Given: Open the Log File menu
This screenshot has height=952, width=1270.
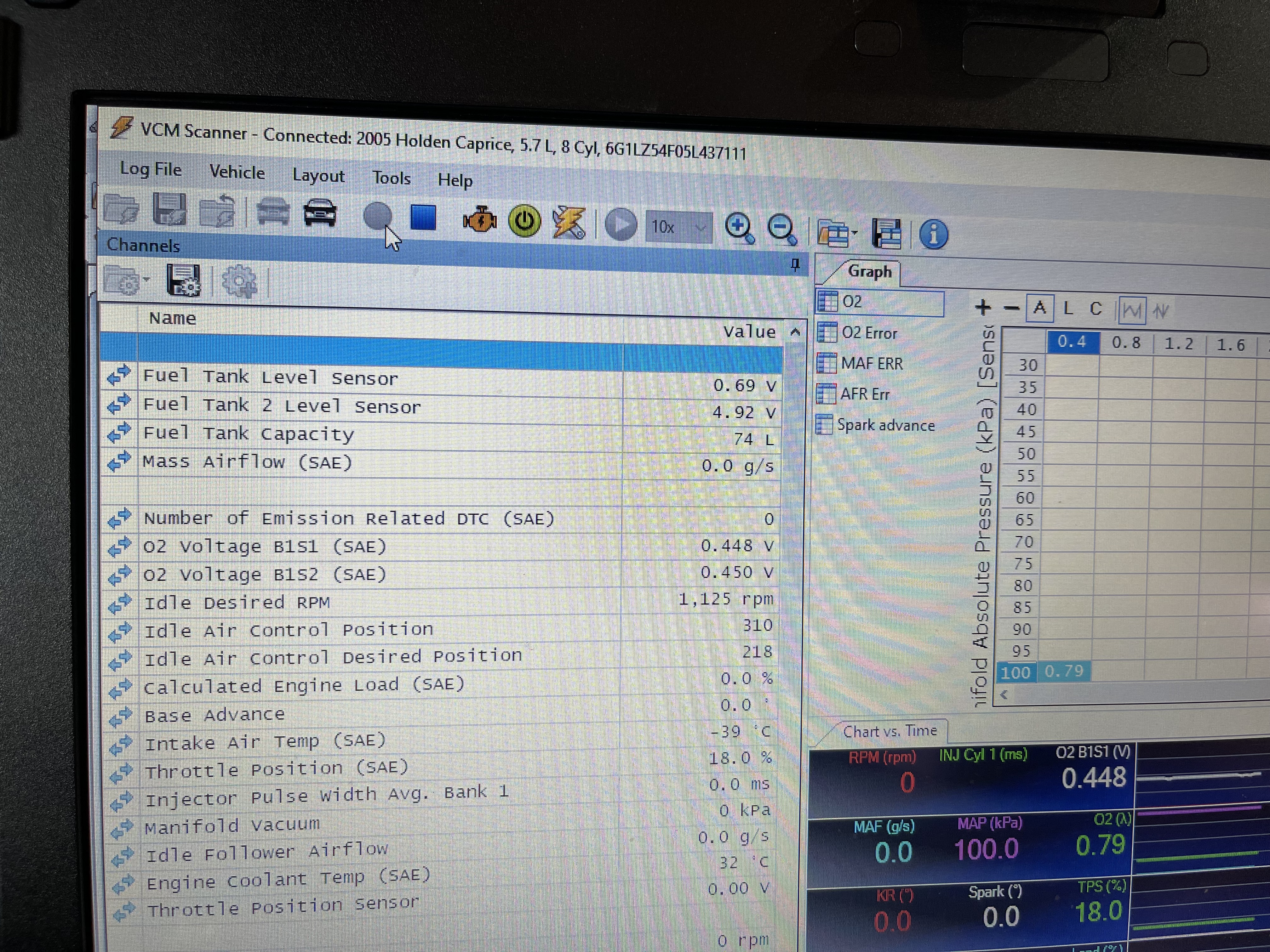Looking at the screenshot, I should [151, 169].
